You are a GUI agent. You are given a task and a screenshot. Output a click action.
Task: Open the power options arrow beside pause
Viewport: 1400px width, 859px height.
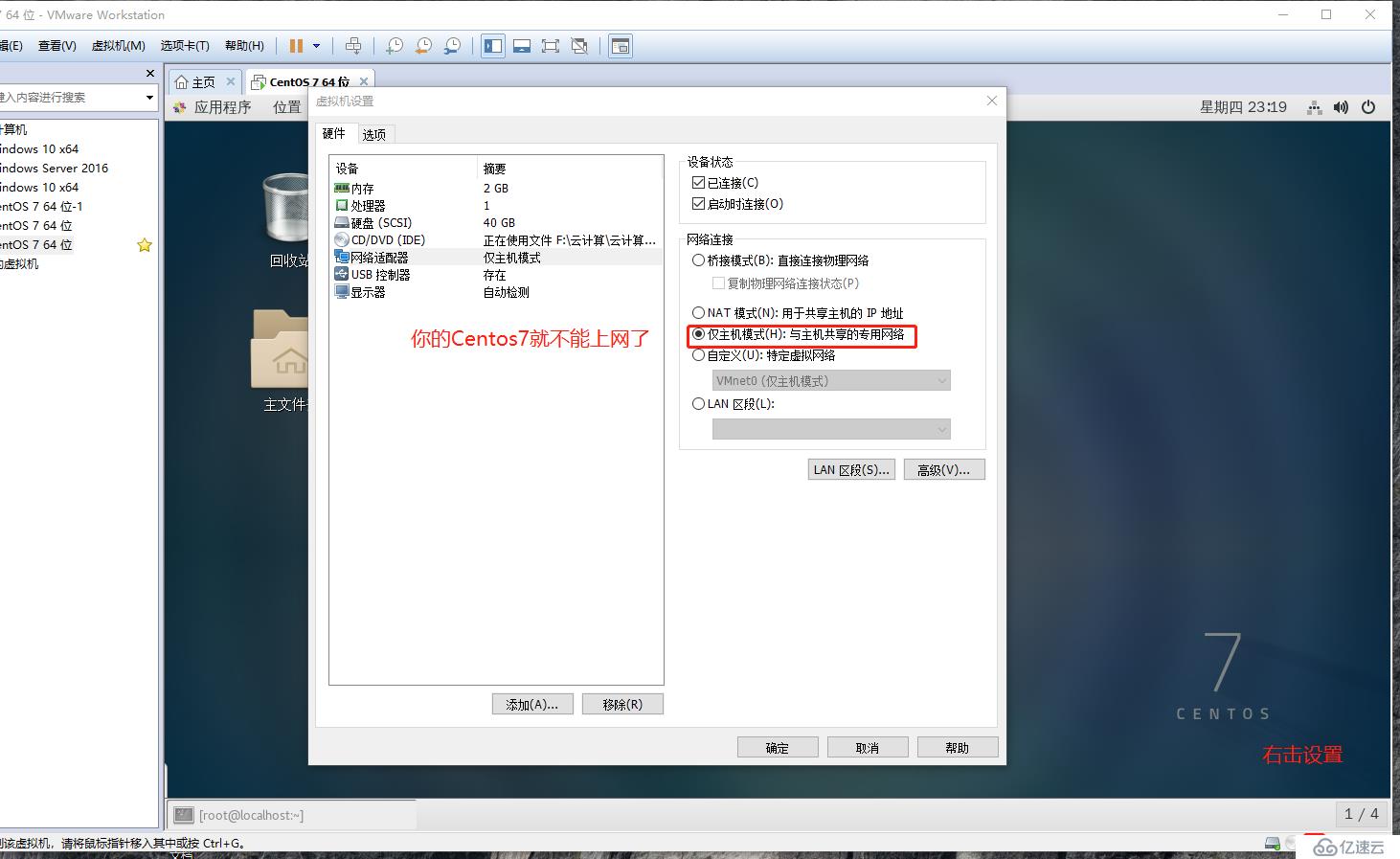pyautogui.click(x=316, y=46)
